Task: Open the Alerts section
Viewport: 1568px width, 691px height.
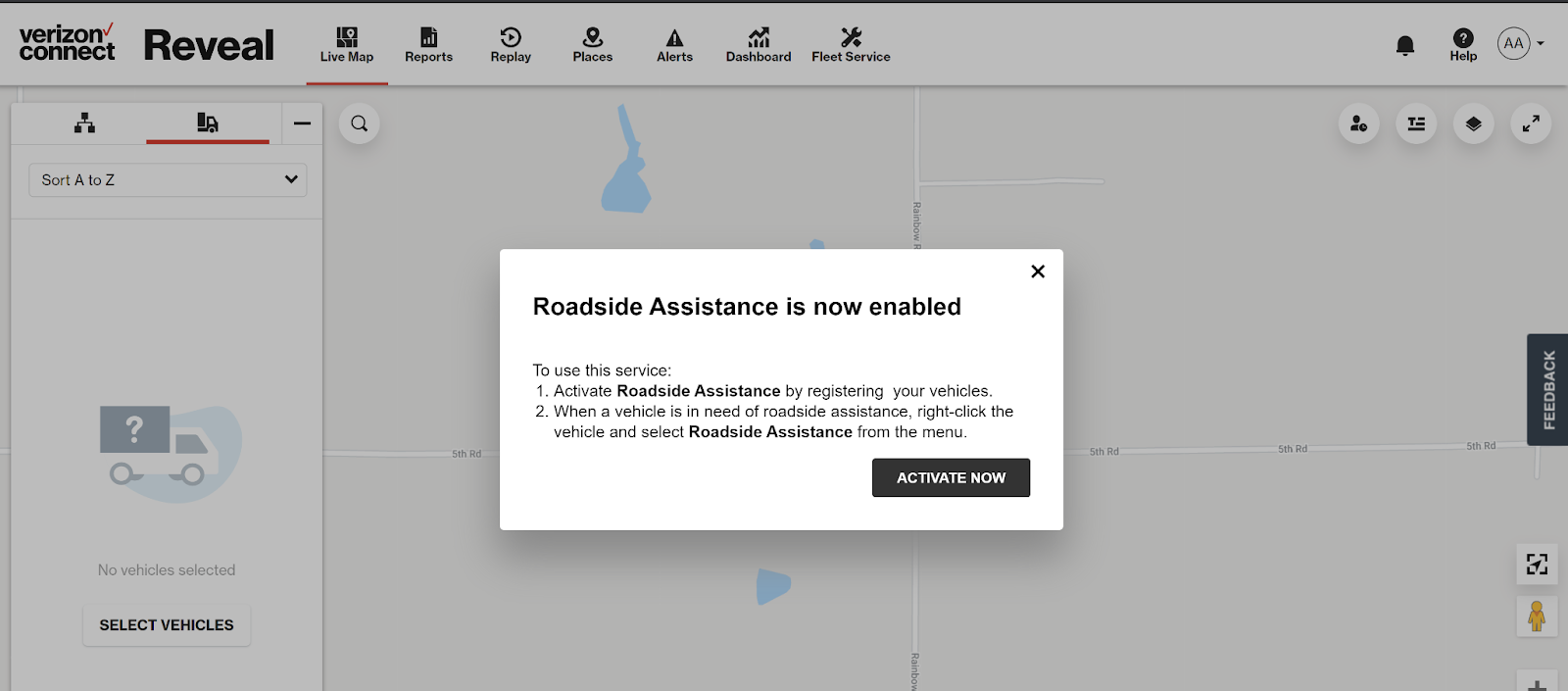Action: (674, 45)
